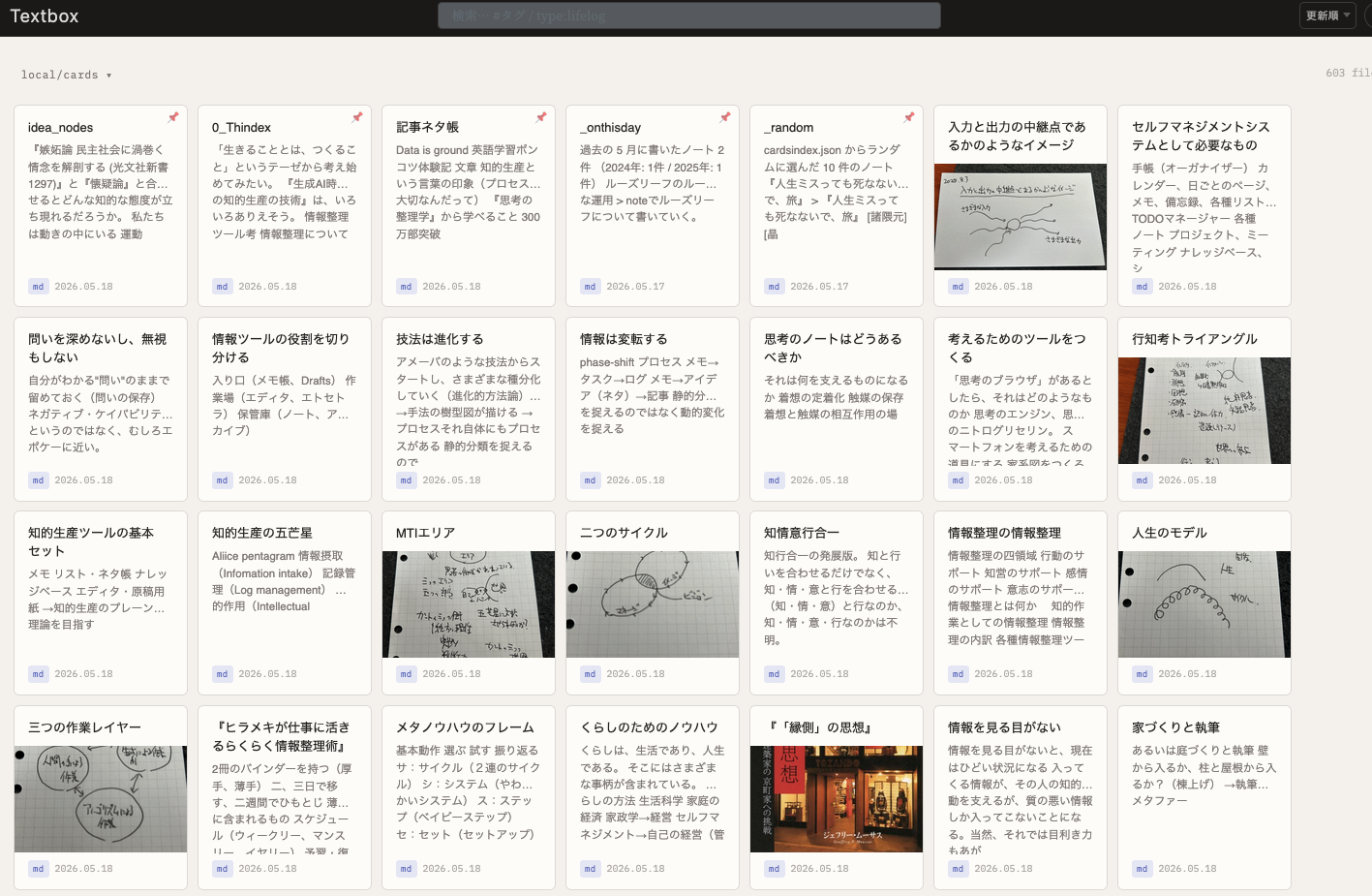Open the 知情意行合一 card title
The height and width of the screenshot is (896, 1372).
click(x=802, y=533)
